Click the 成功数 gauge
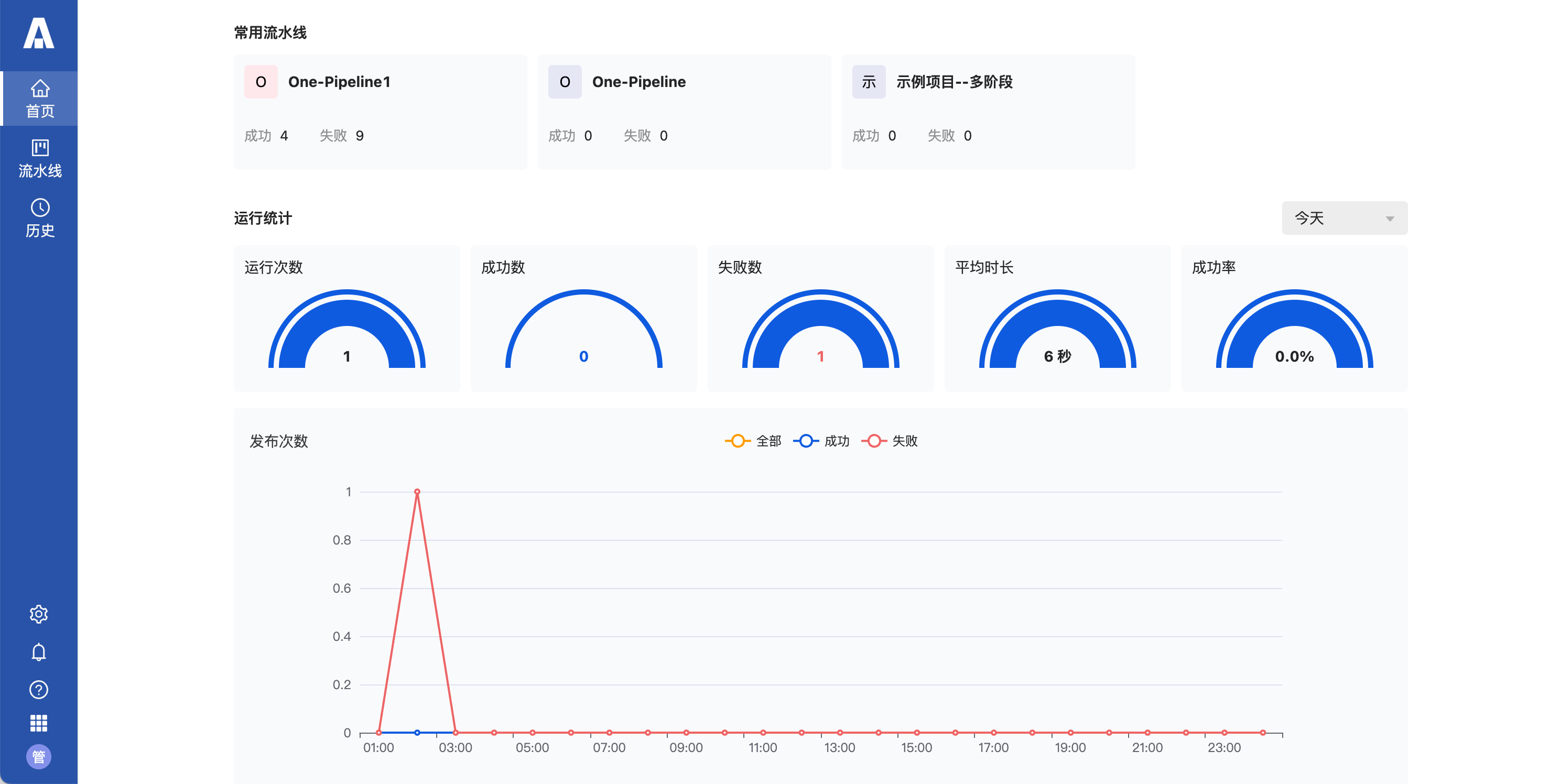This screenshot has width=1560, height=784. coord(584,329)
